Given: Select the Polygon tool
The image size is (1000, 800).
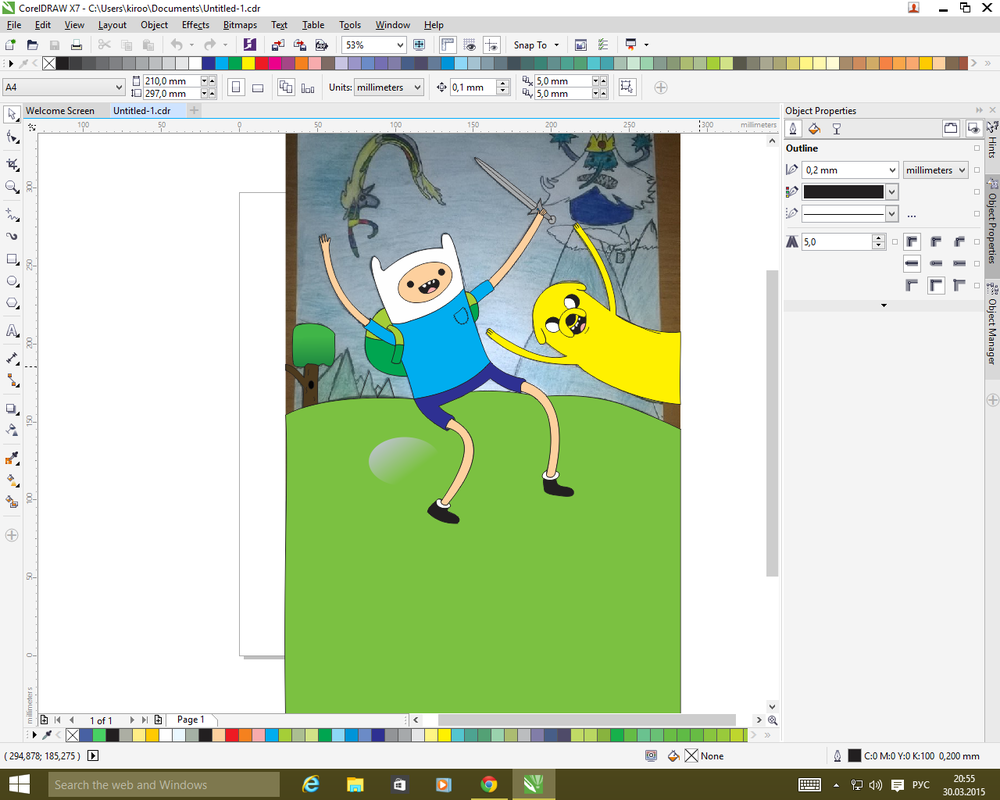Looking at the screenshot, I should (x=11, y=304).
